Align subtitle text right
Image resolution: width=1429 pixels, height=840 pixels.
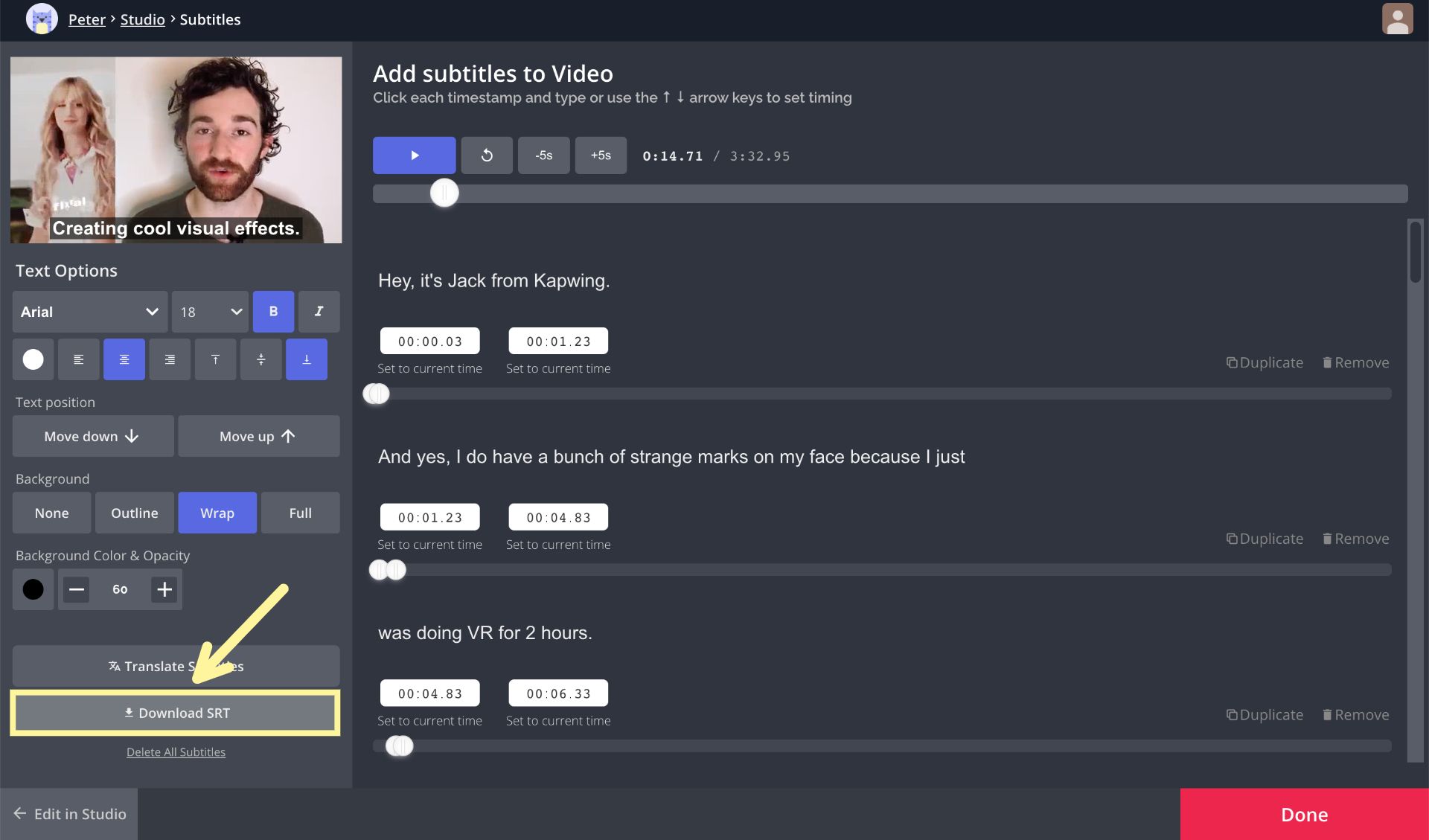click(170, 359)
